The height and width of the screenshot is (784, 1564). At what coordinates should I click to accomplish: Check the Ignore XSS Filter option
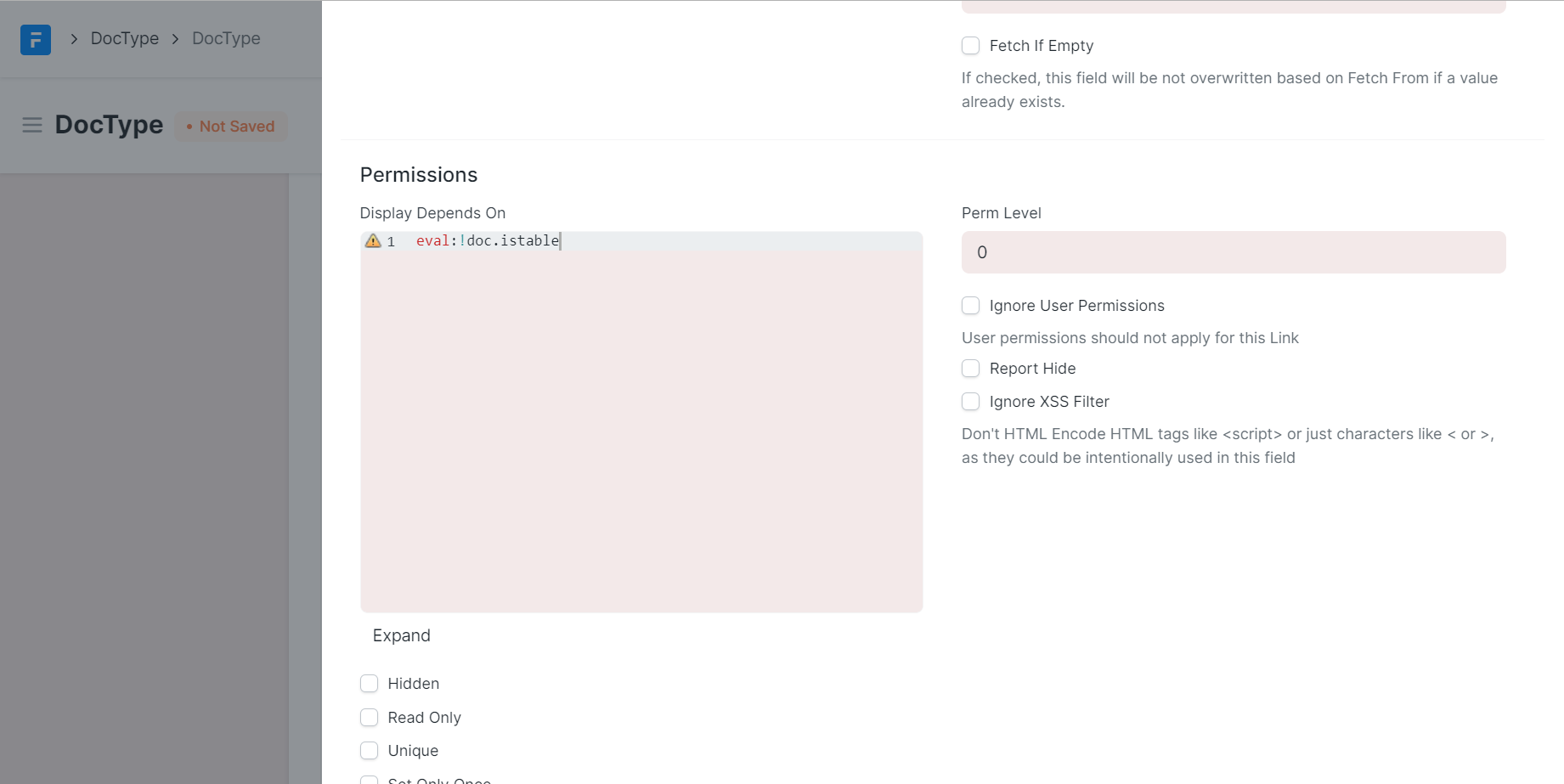coord(970,401)
